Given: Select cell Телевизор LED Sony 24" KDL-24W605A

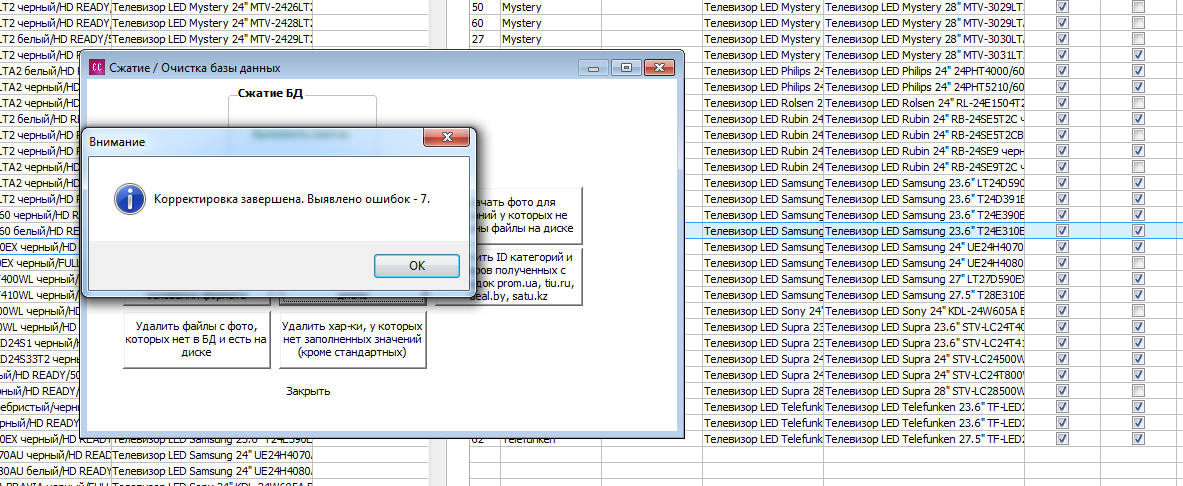Looking at the screenshot, I should pyautogui.click(x=924, y=311).
